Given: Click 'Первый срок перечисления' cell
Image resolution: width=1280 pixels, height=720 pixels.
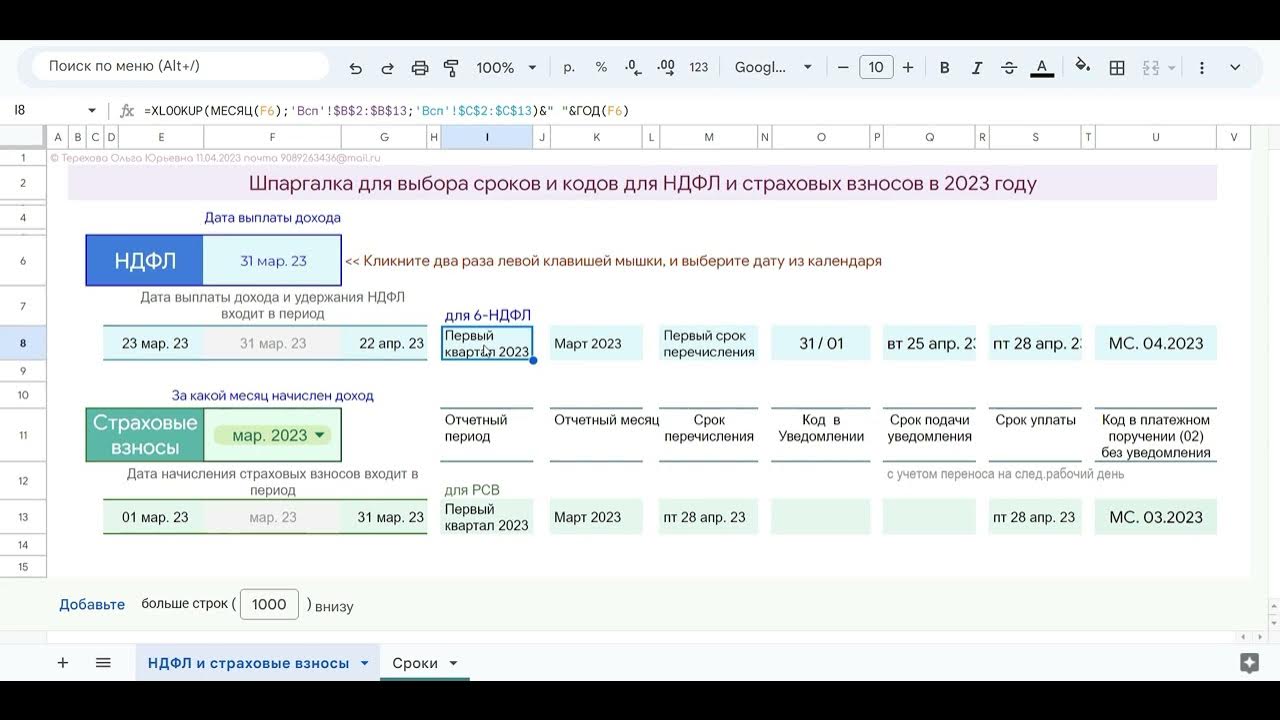Looking at the screenshot, I should (709, 343).
